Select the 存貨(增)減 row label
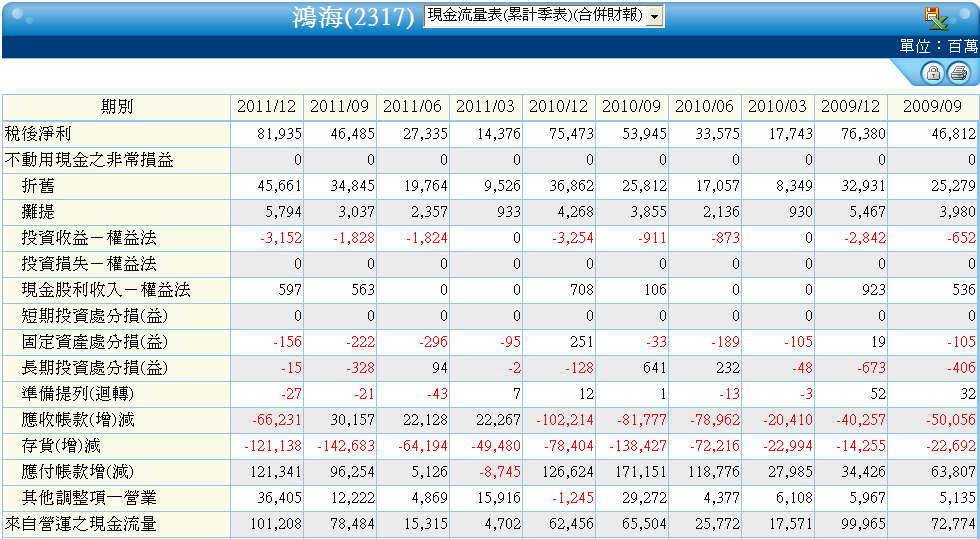 (x=61, y=446)
